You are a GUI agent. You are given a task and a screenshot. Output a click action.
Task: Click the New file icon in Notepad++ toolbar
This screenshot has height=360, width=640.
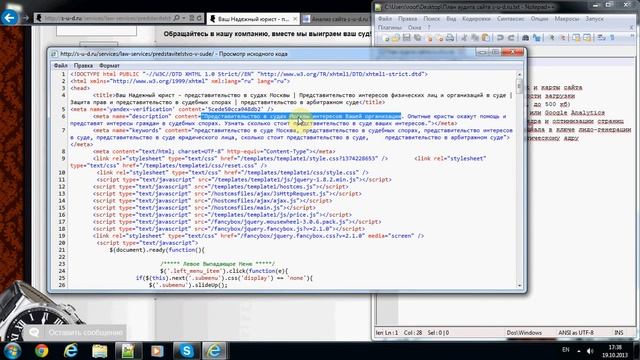pyautogui.click(x=386, y=38)
